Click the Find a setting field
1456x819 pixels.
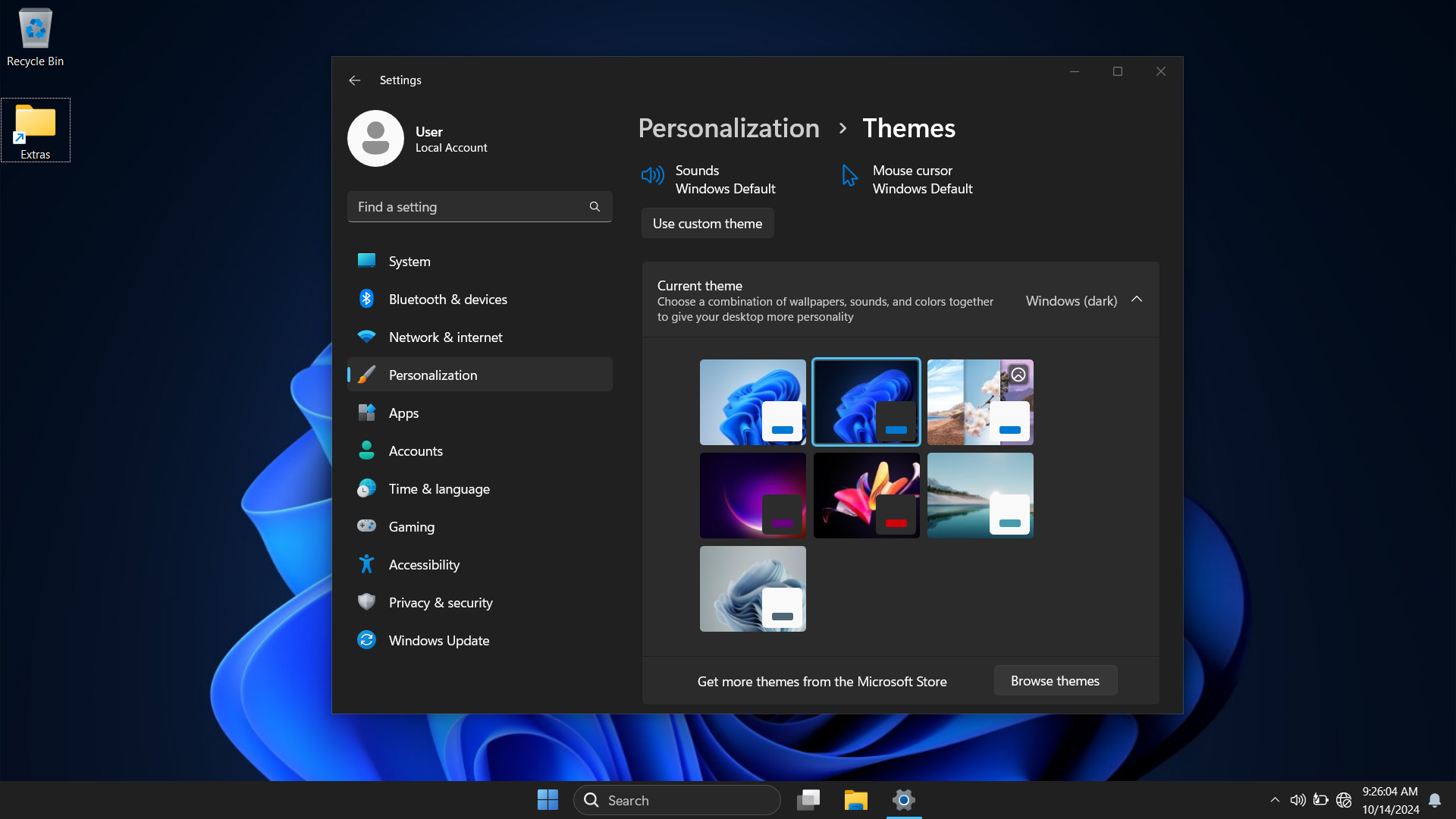[480, 206]
